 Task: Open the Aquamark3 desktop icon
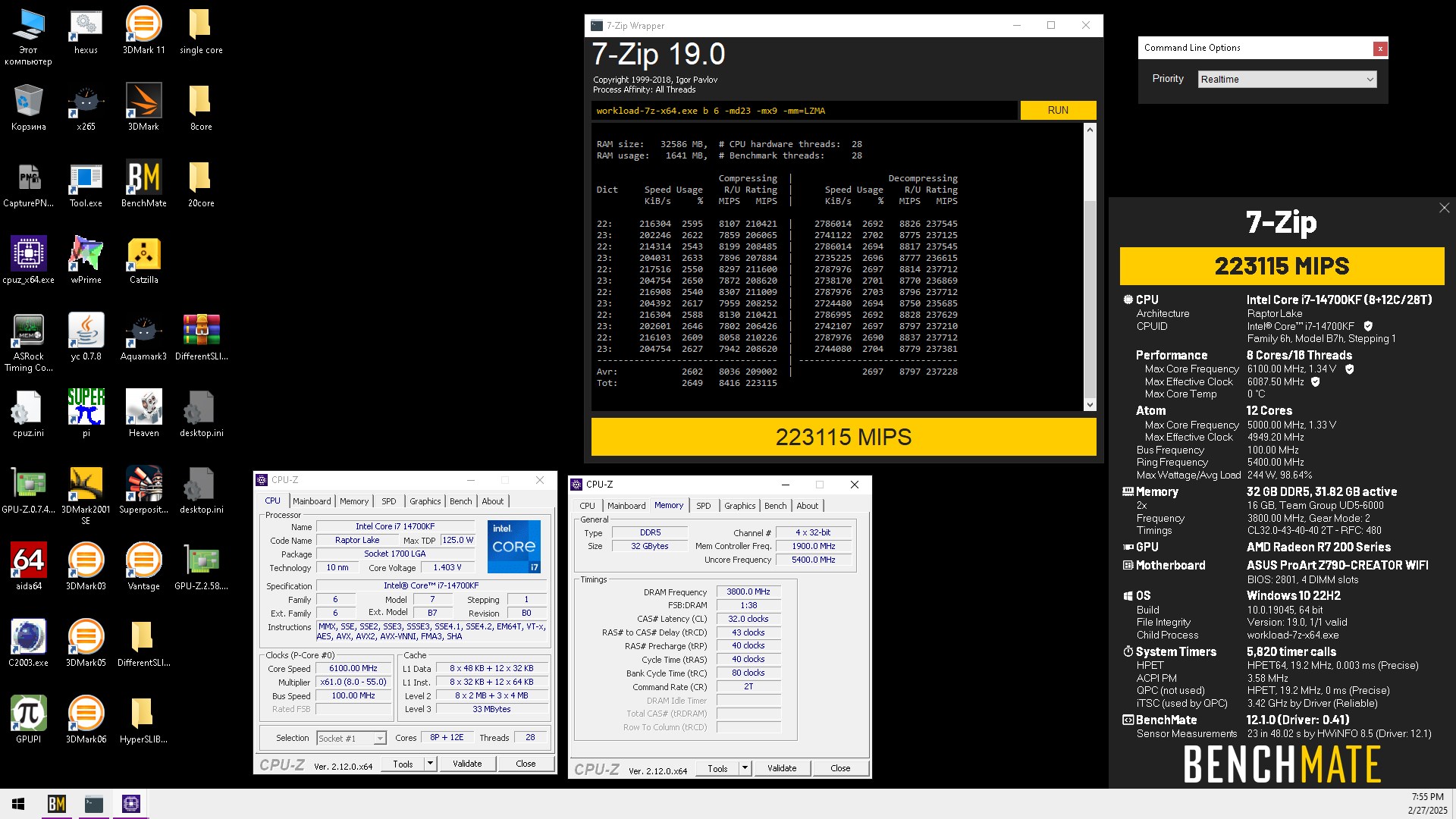(143, 337)
